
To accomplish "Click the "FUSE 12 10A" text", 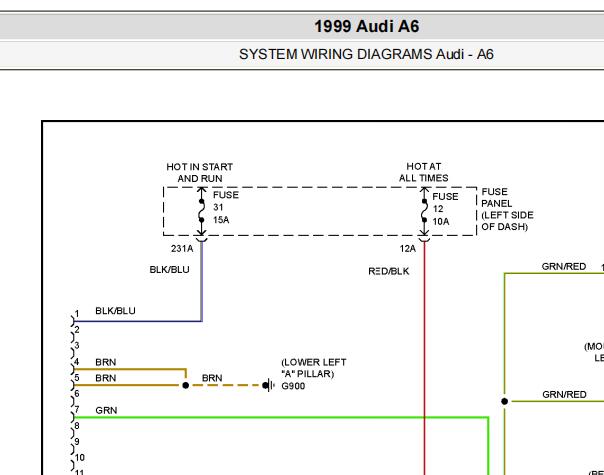I will (x=445, y=209).
